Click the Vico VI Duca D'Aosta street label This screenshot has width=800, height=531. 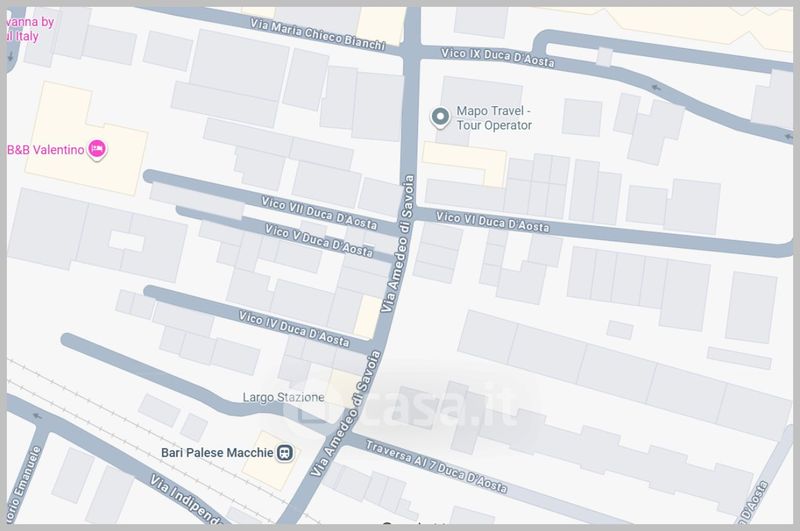pyautogui.click(x=492, y=222)
